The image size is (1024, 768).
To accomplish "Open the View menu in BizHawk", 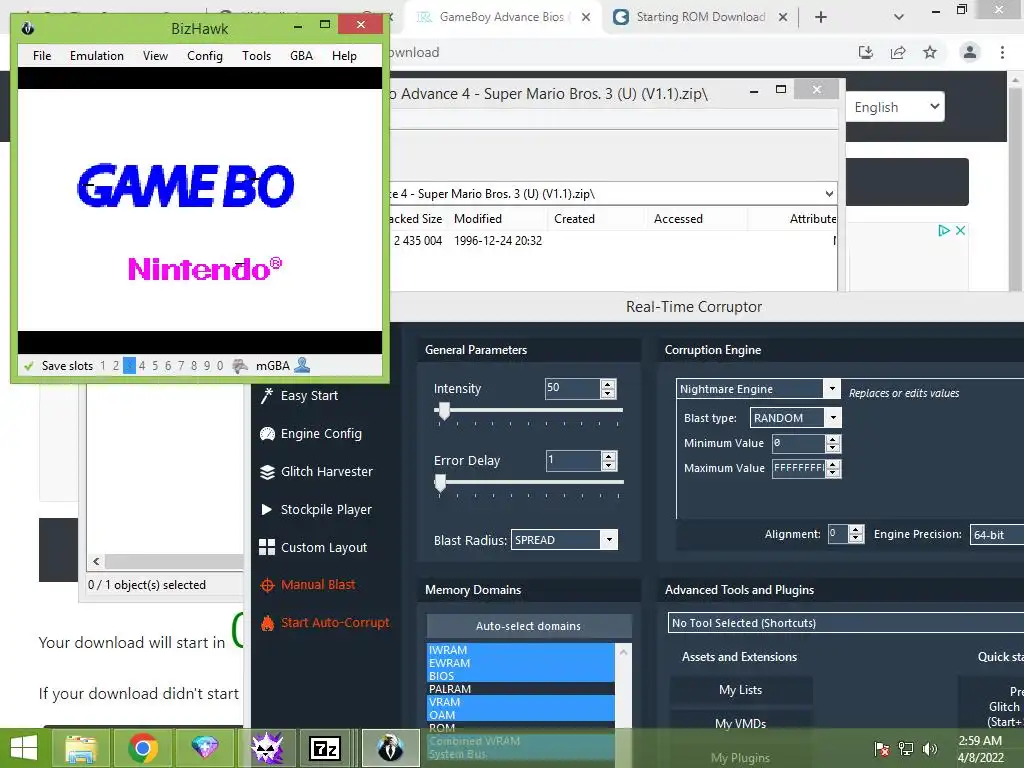I will point(155,56).
